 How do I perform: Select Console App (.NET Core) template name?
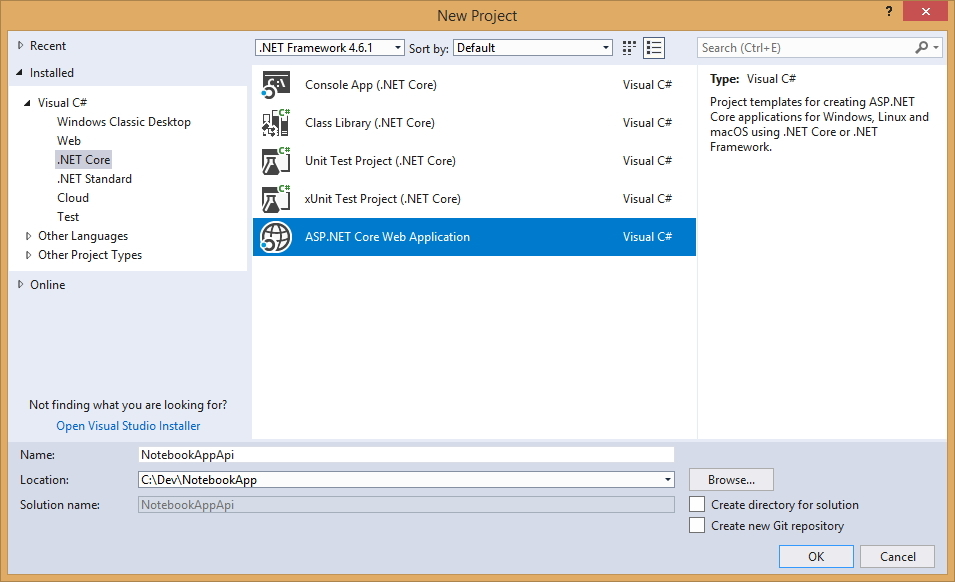[x=371, y=85]
